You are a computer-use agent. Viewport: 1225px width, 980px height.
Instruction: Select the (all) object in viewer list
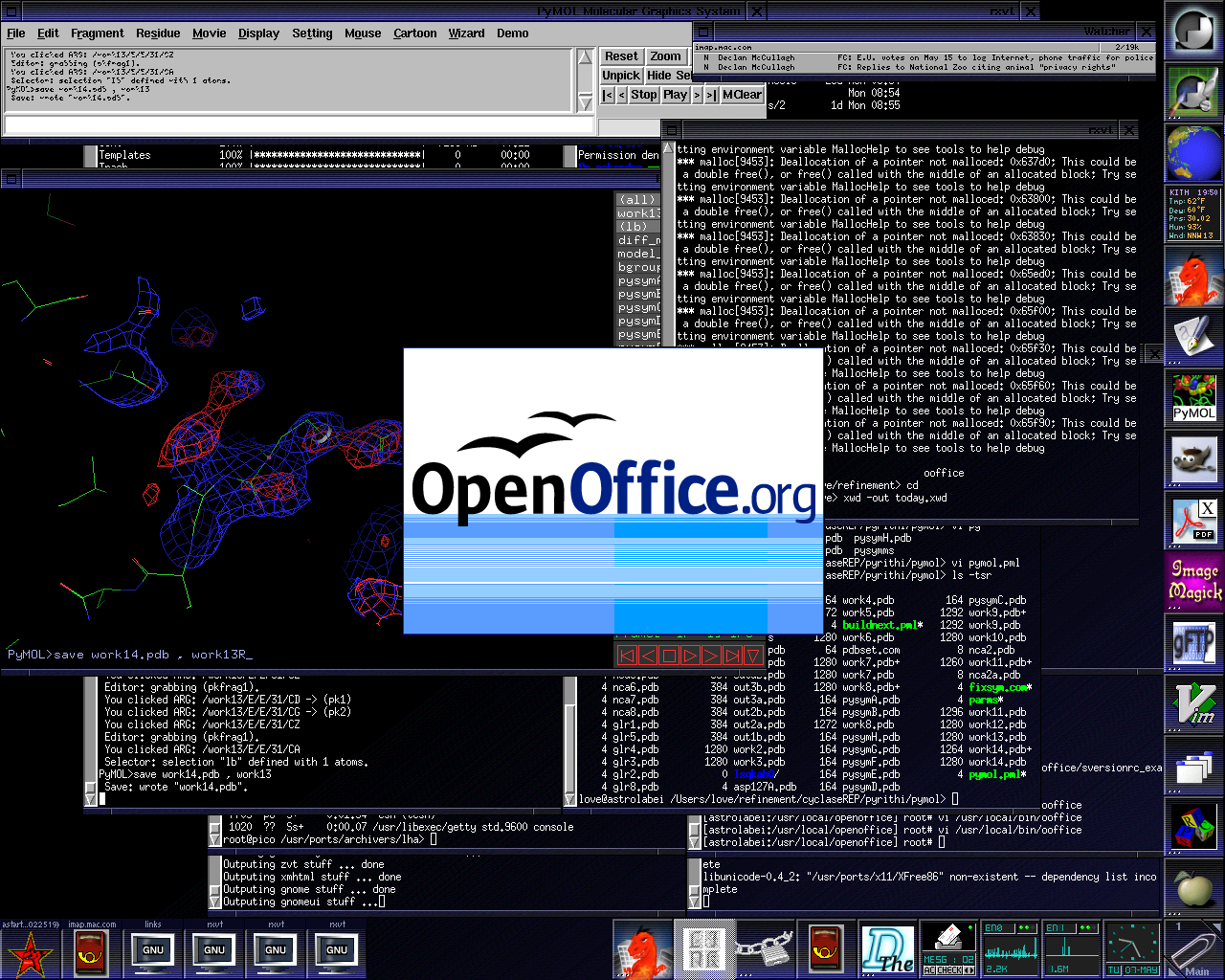coord(637,199)
